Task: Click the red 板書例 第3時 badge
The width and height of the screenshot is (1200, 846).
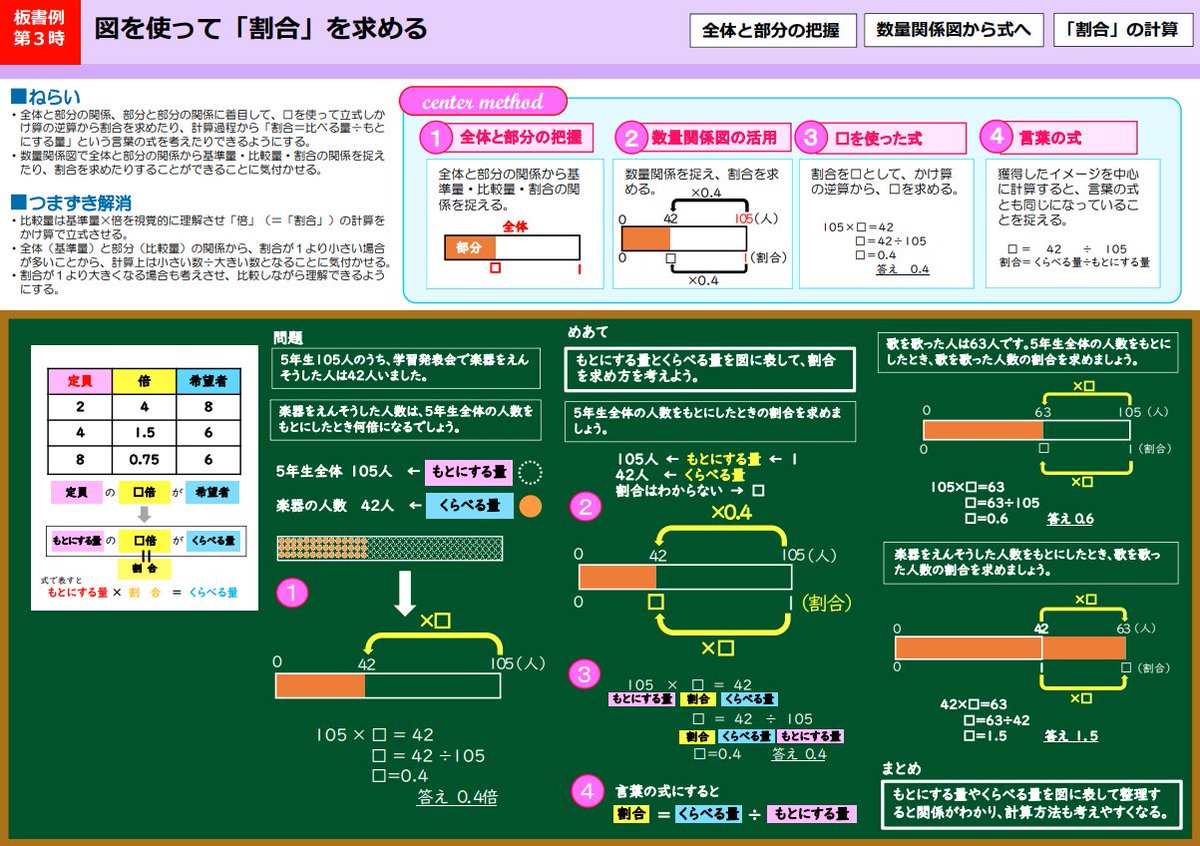Action: [39, 31]
